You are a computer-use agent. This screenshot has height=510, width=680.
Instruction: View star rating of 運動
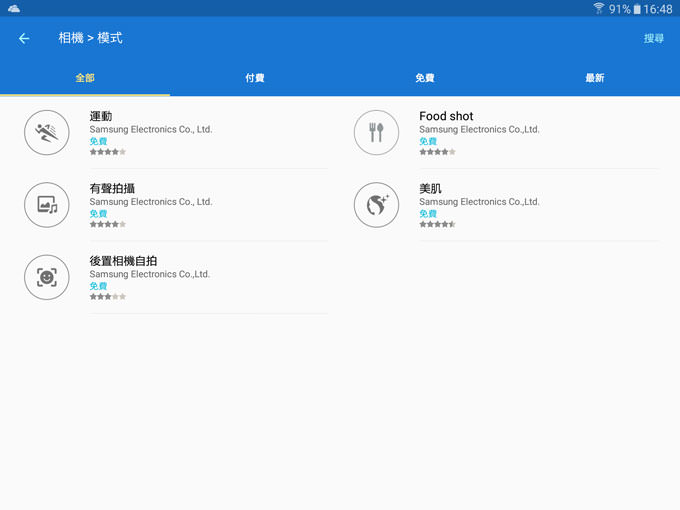click(x=108, y=152)
